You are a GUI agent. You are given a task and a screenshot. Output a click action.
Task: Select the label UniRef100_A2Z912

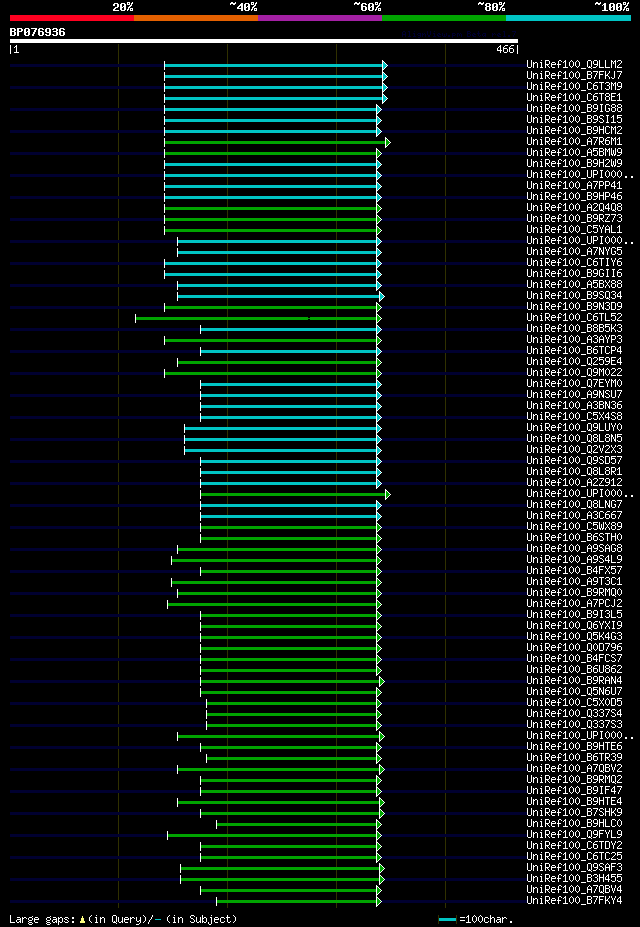coord(574,483)
